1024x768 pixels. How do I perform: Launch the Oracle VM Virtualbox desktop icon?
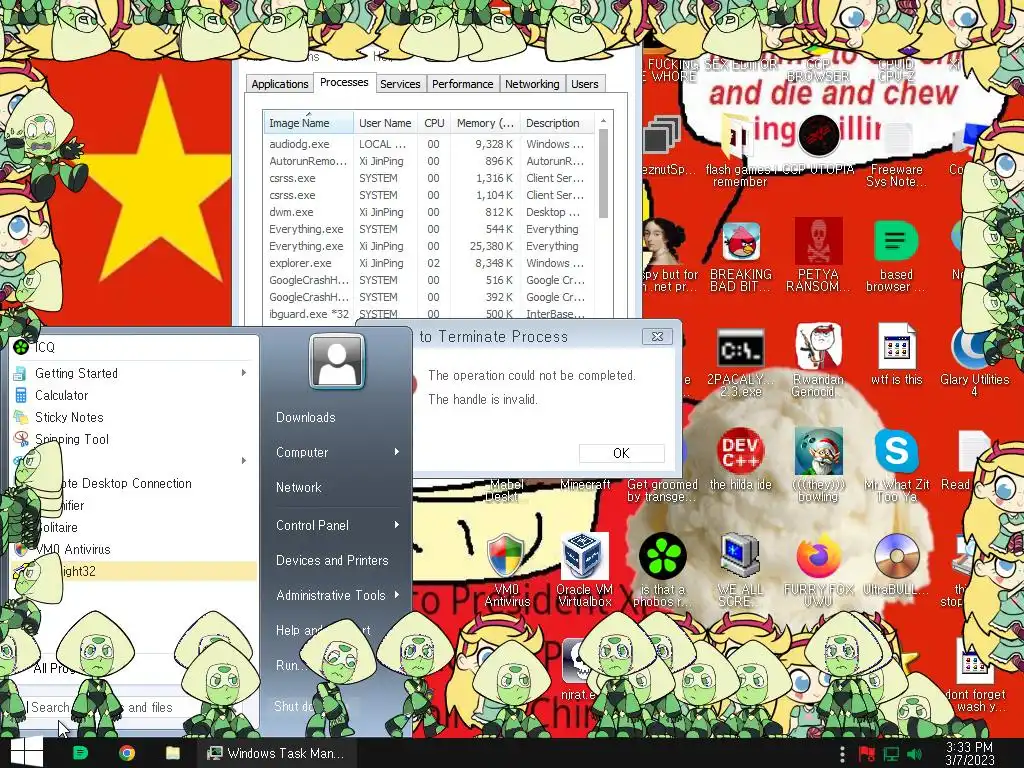click(x=584, y=556)
